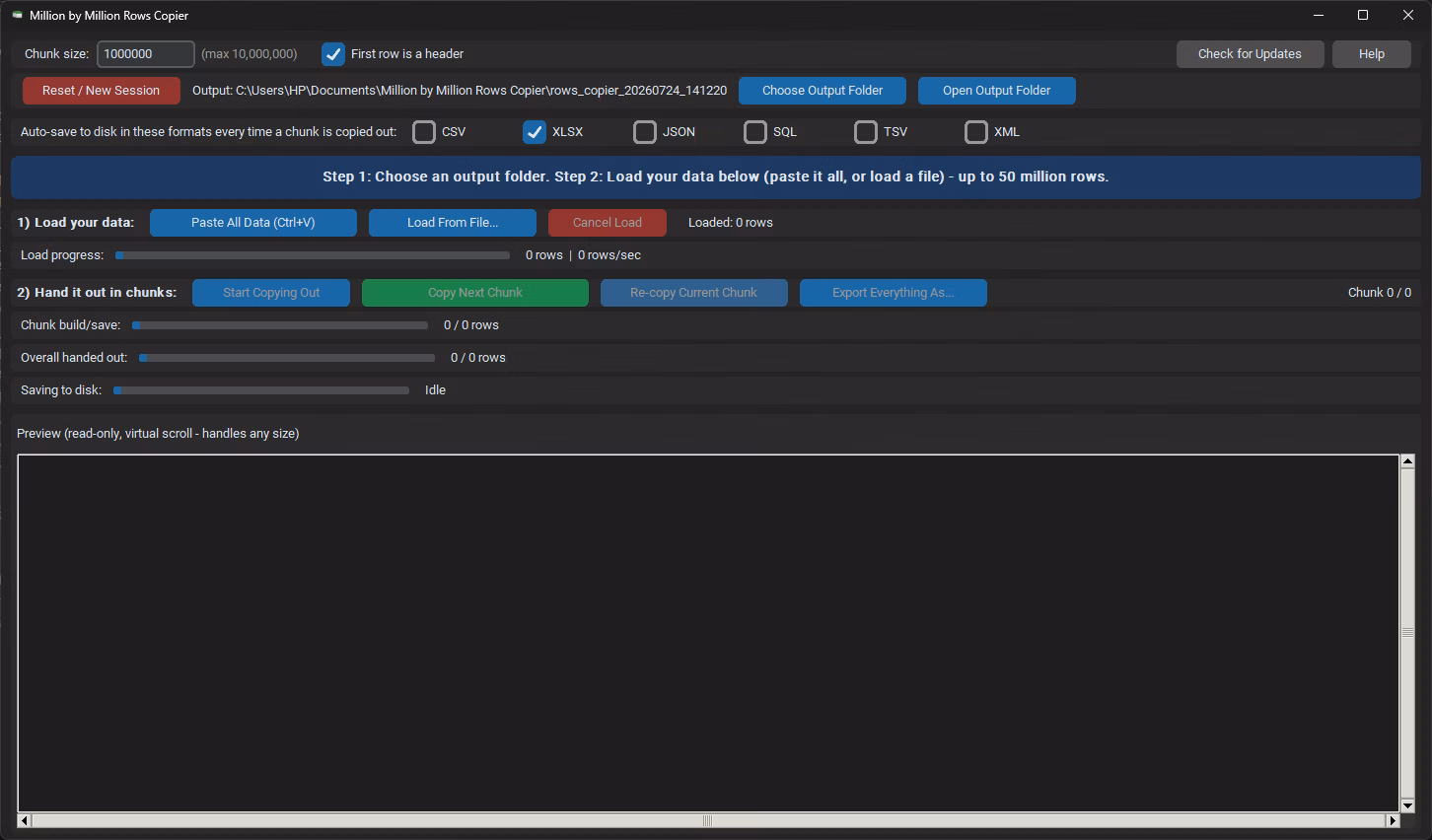Click the preview vertical scrollbar down arrow

(x=1408, y=805)
